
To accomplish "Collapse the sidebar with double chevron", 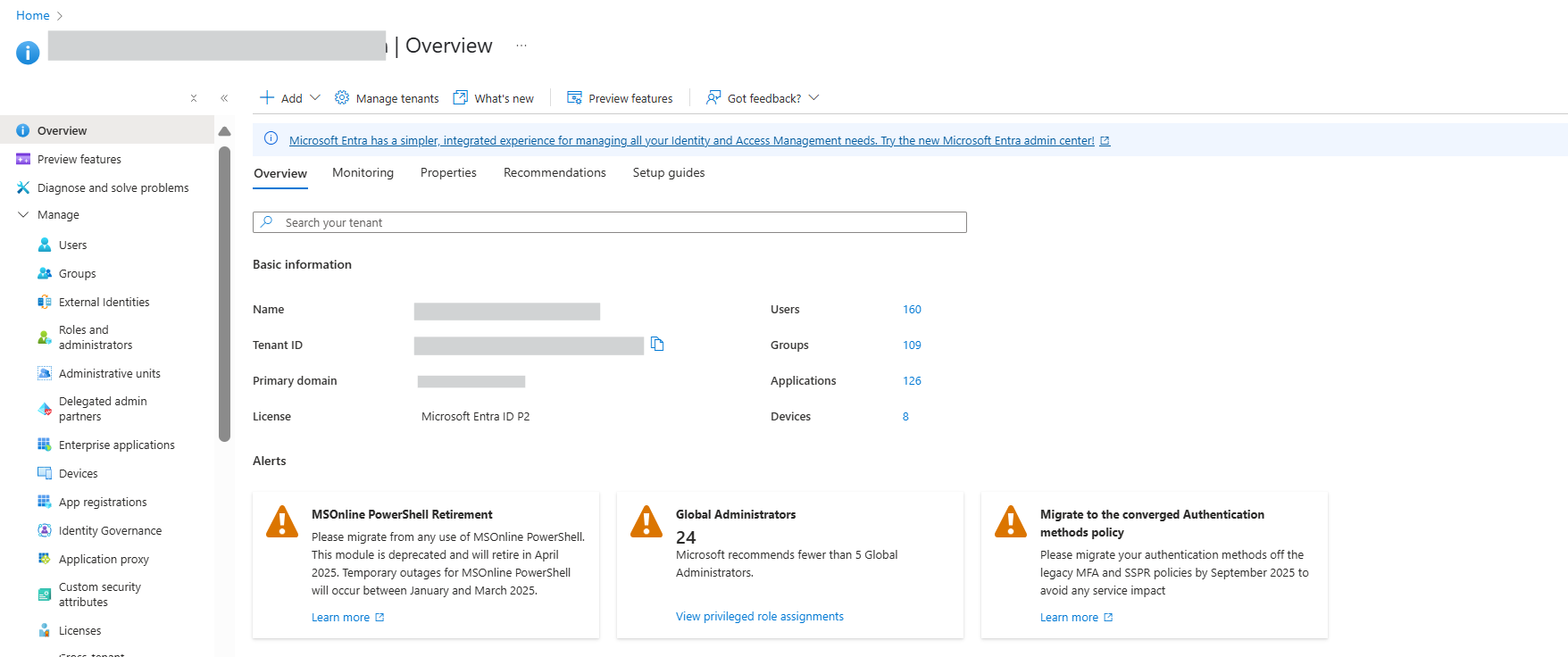I will point(224,98).
